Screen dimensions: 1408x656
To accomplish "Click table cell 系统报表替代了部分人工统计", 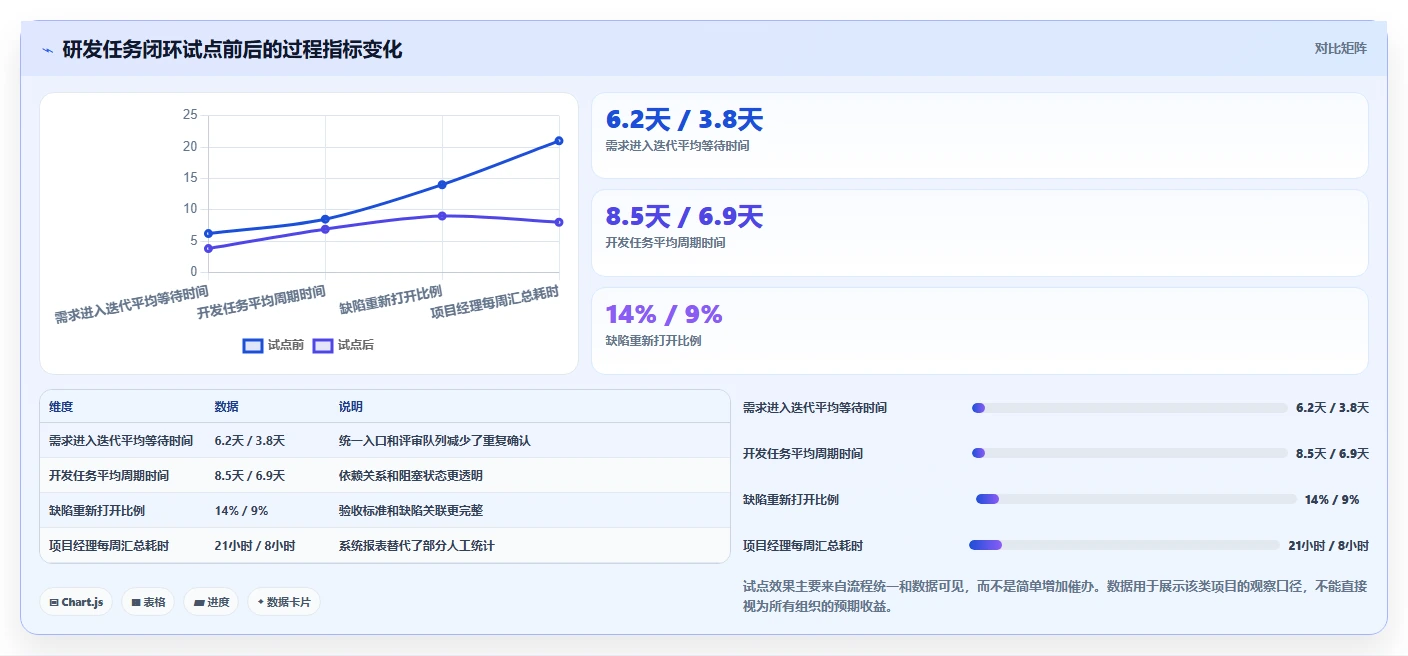I will tap(417, 545).
